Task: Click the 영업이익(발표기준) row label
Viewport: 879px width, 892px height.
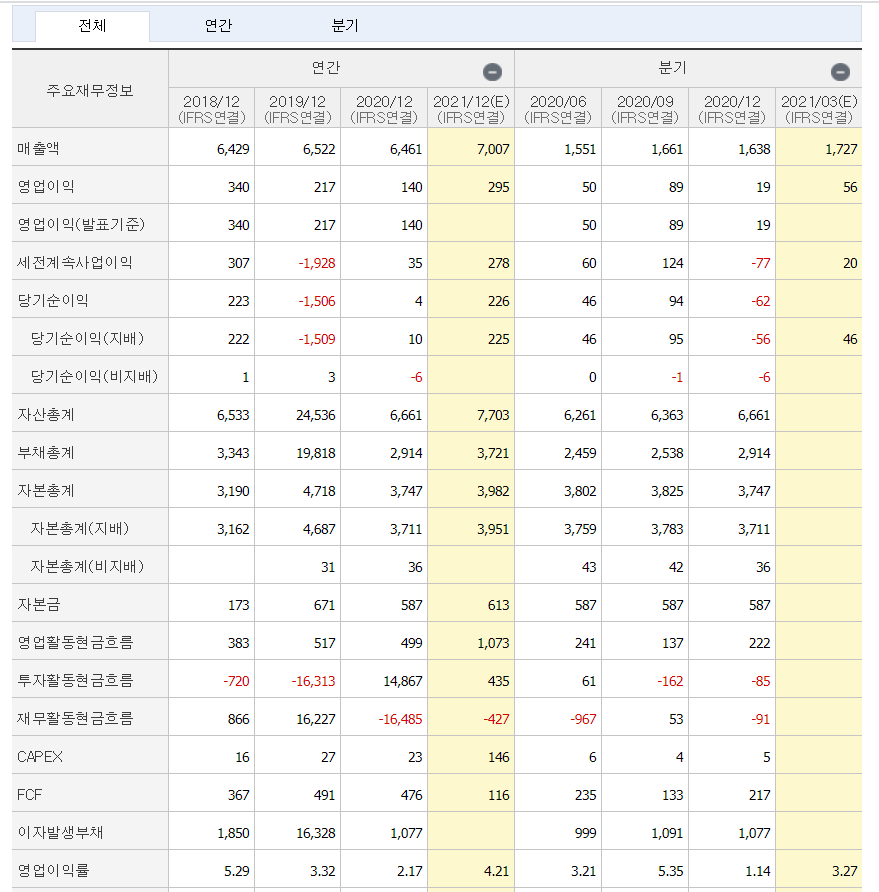Action: pos(81,224)
